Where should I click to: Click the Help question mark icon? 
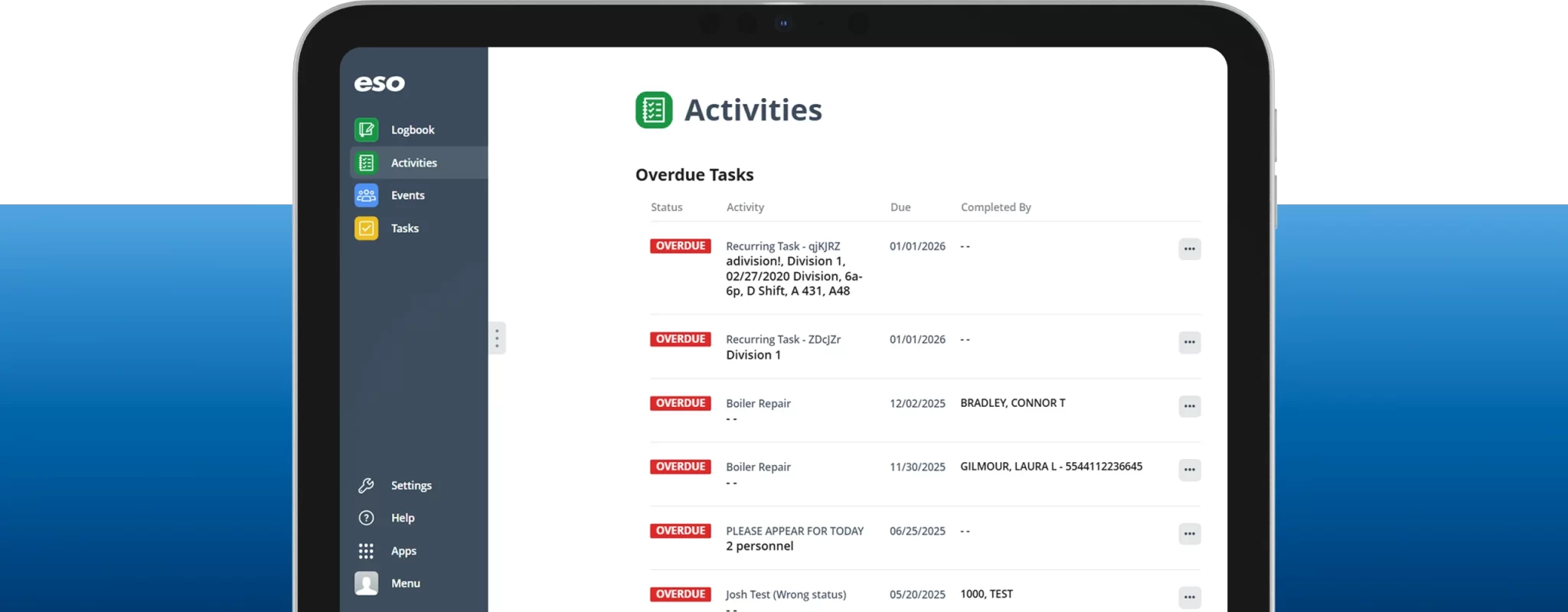point(366,518)
